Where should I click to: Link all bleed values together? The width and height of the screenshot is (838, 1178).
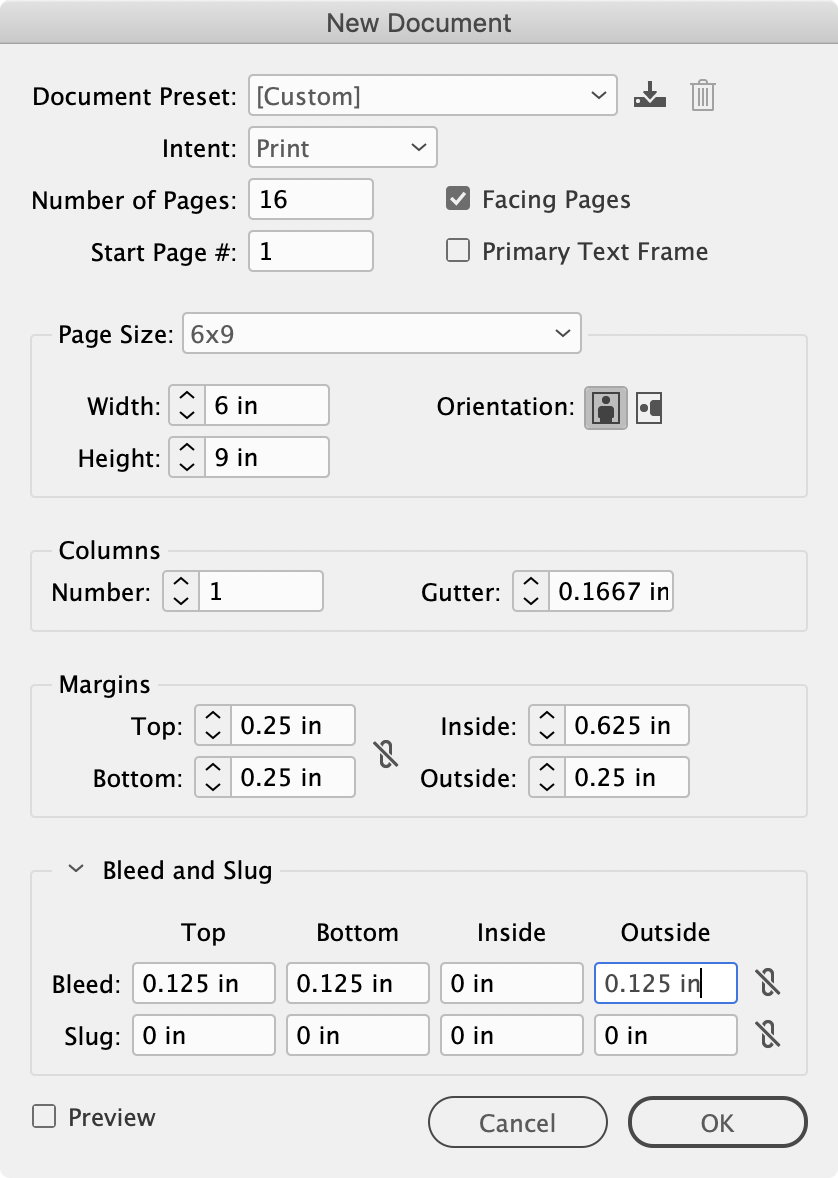click(769, 983)
